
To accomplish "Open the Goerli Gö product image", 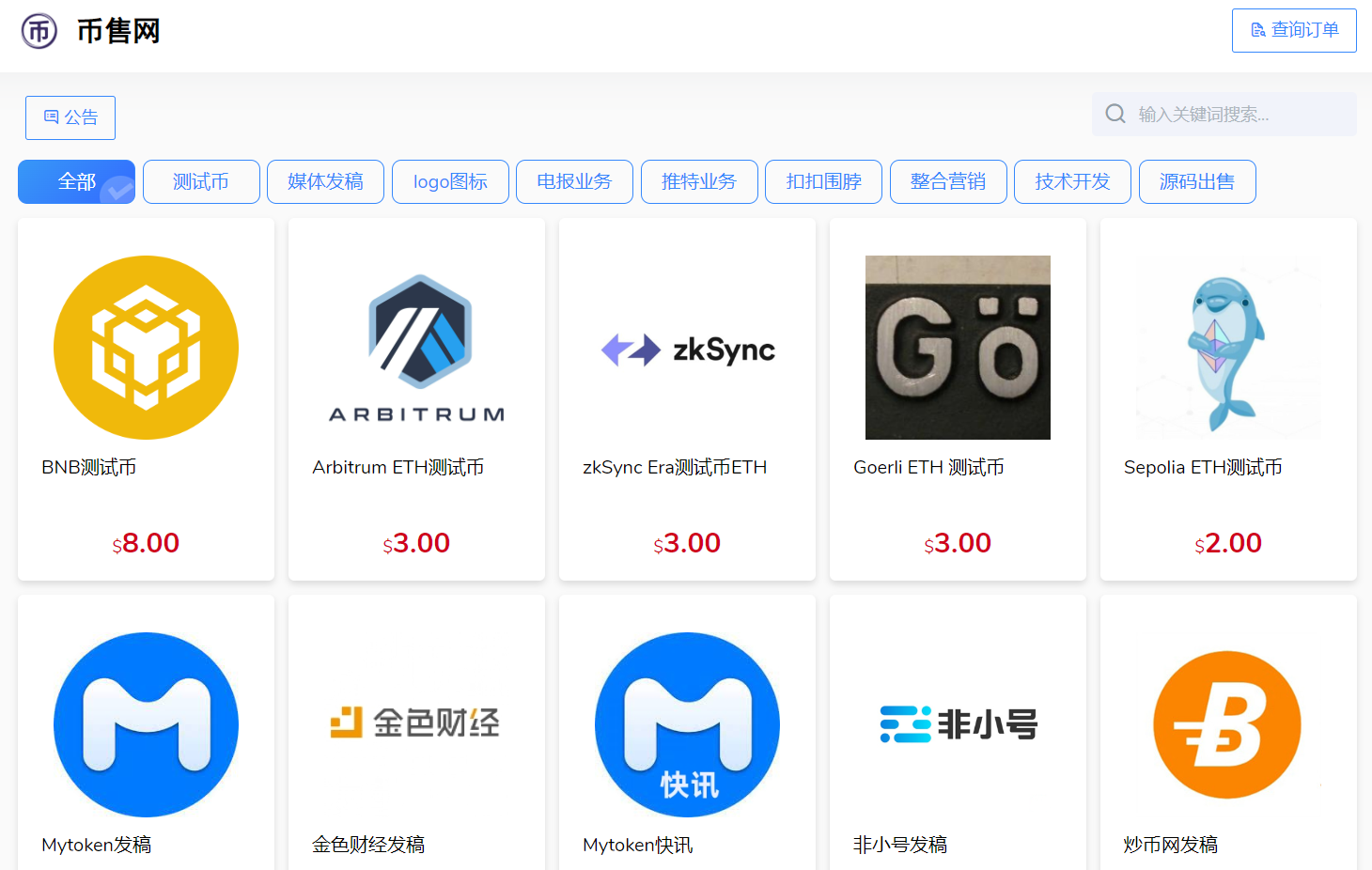I will [958, 348].
